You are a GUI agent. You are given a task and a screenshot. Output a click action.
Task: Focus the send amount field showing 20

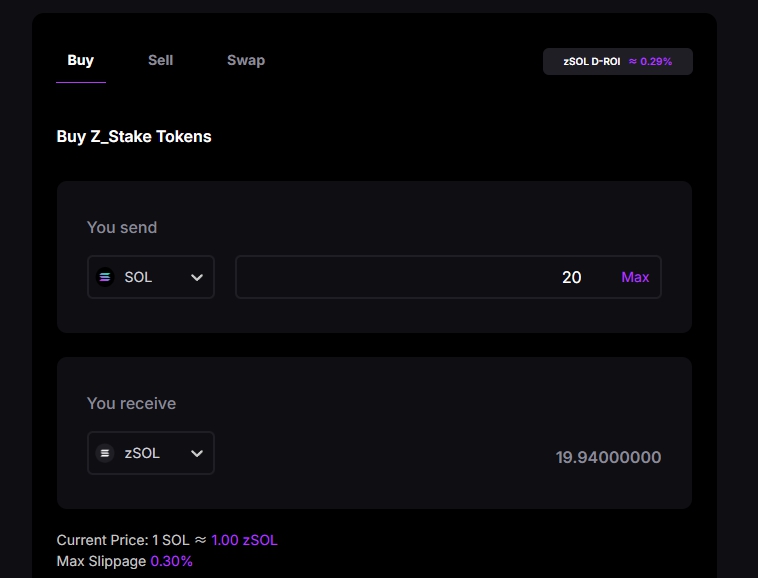(x=420, y=277)
